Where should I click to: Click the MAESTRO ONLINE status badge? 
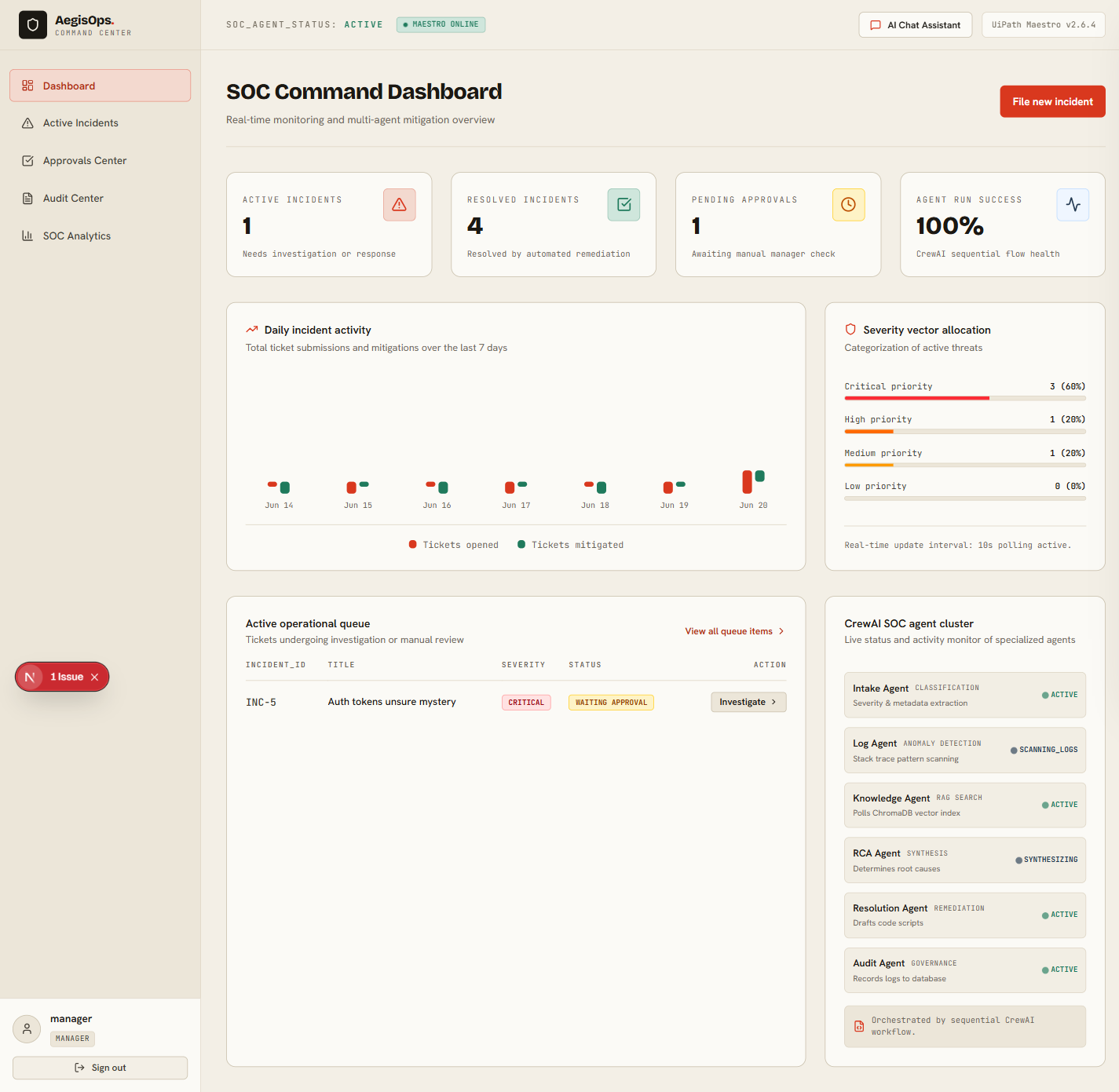441,24
